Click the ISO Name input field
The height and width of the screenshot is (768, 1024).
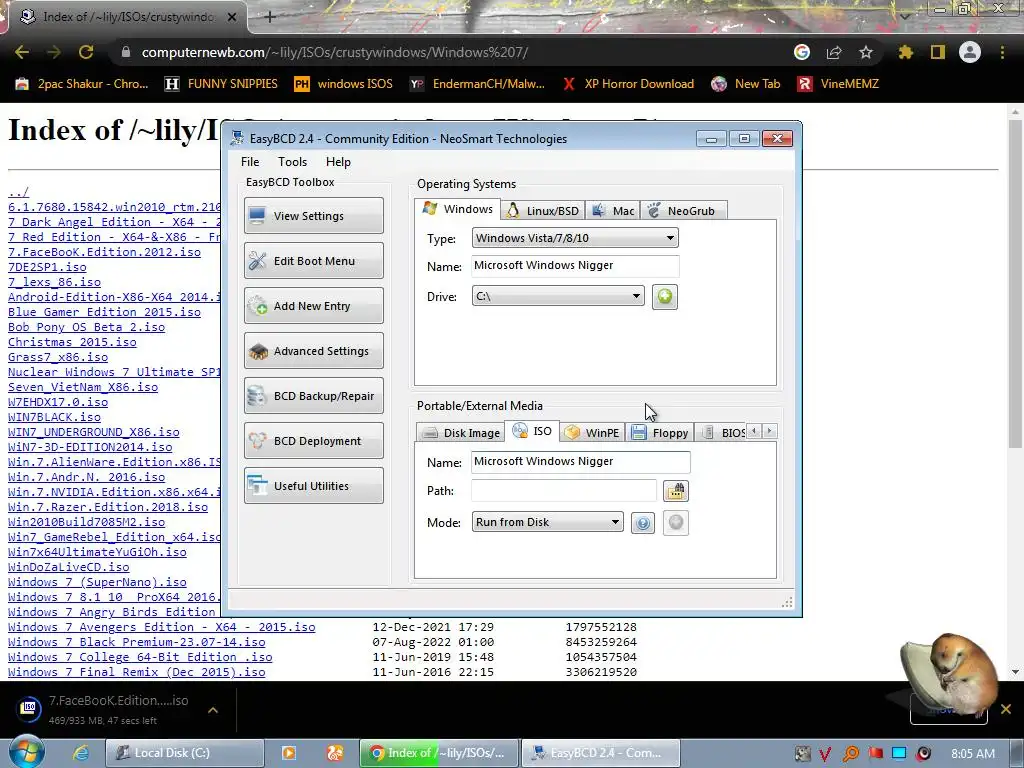580,462
